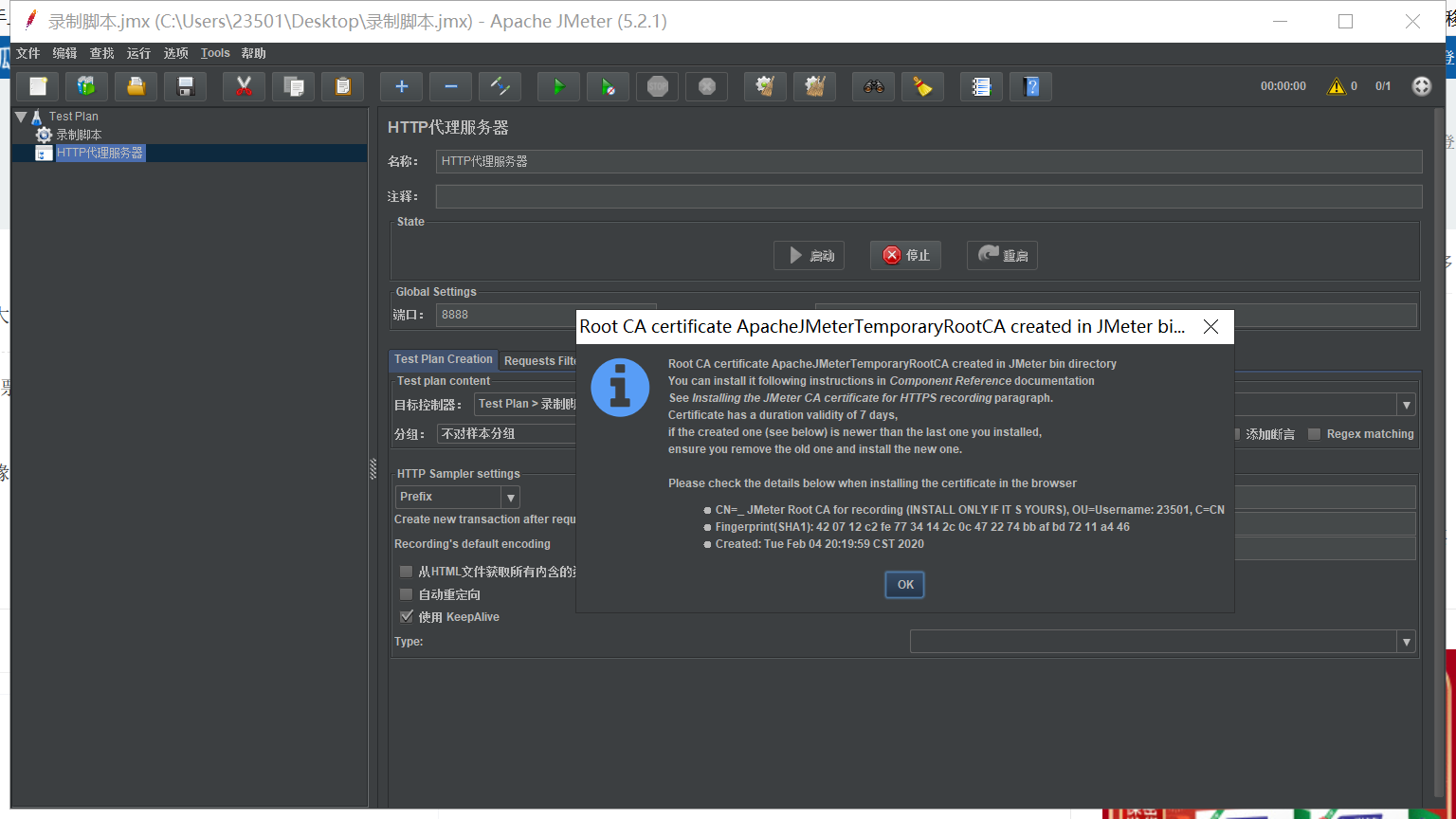Click the Shutdown test toolbar icon

[x=707, y=86]
